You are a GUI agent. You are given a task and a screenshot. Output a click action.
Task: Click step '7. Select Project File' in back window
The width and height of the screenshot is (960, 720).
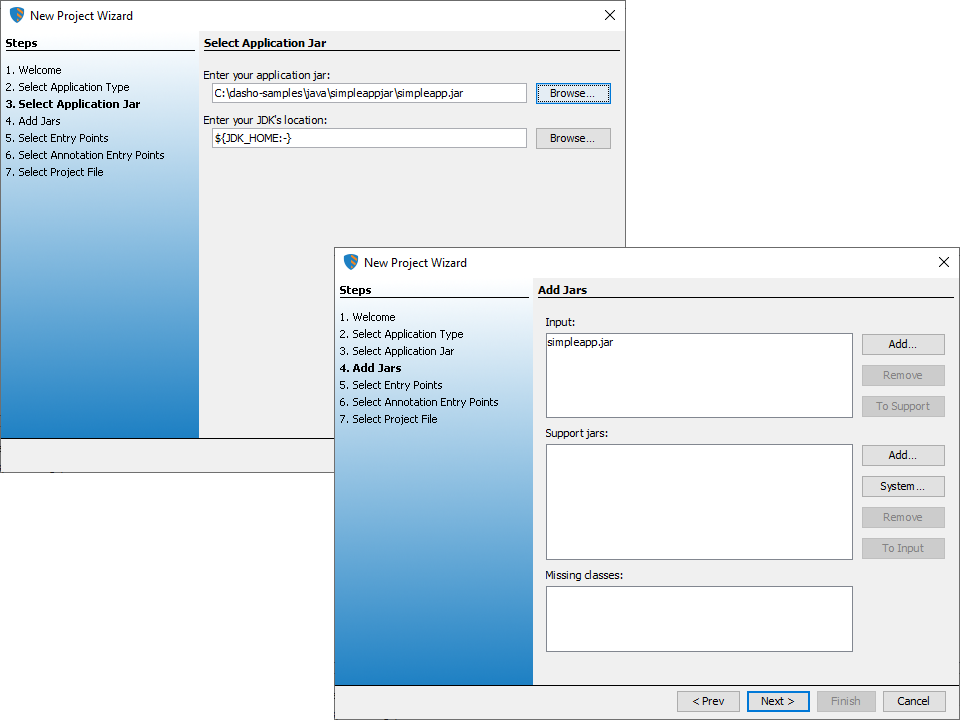(54, 172)
